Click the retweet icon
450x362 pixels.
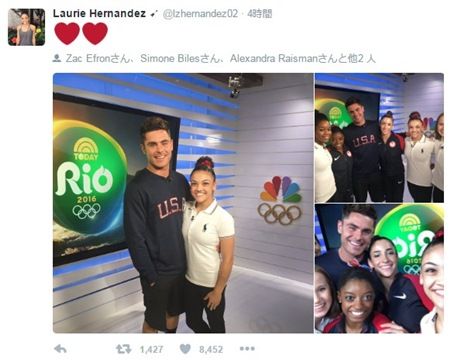123,349
